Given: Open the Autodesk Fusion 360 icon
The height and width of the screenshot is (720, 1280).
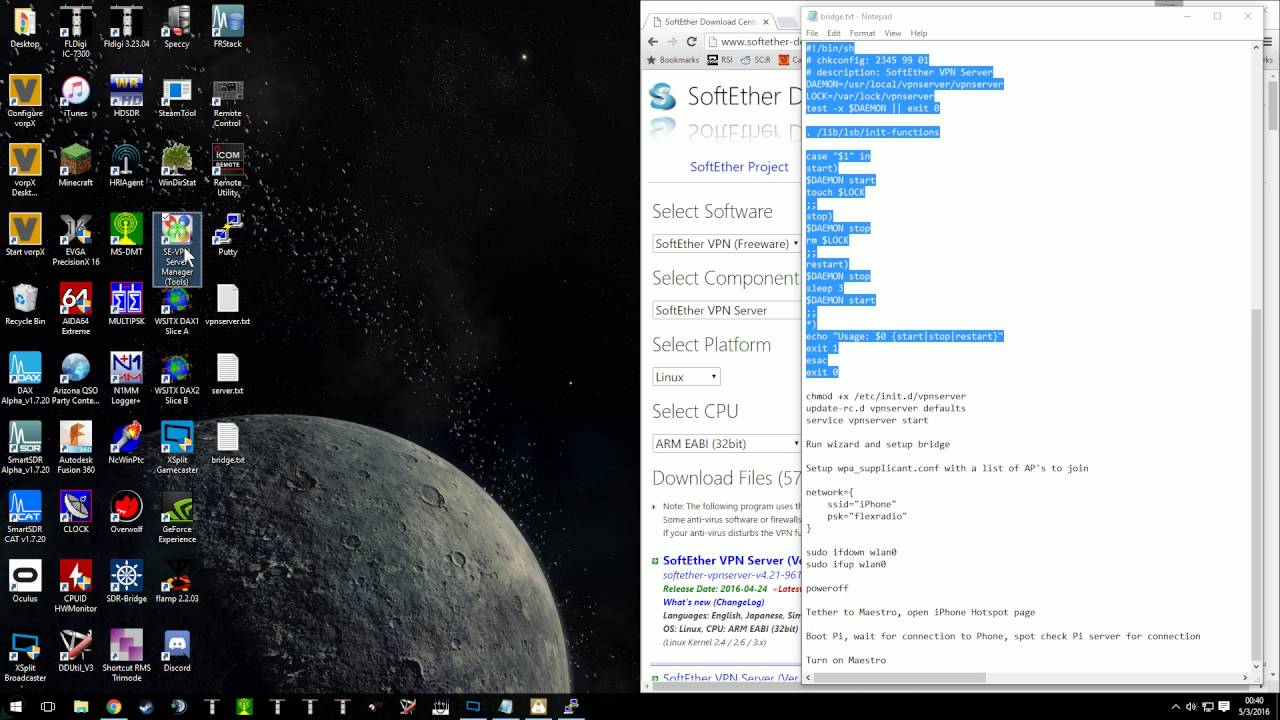Looking at the screenshot, I should click(x=76, y=448).
